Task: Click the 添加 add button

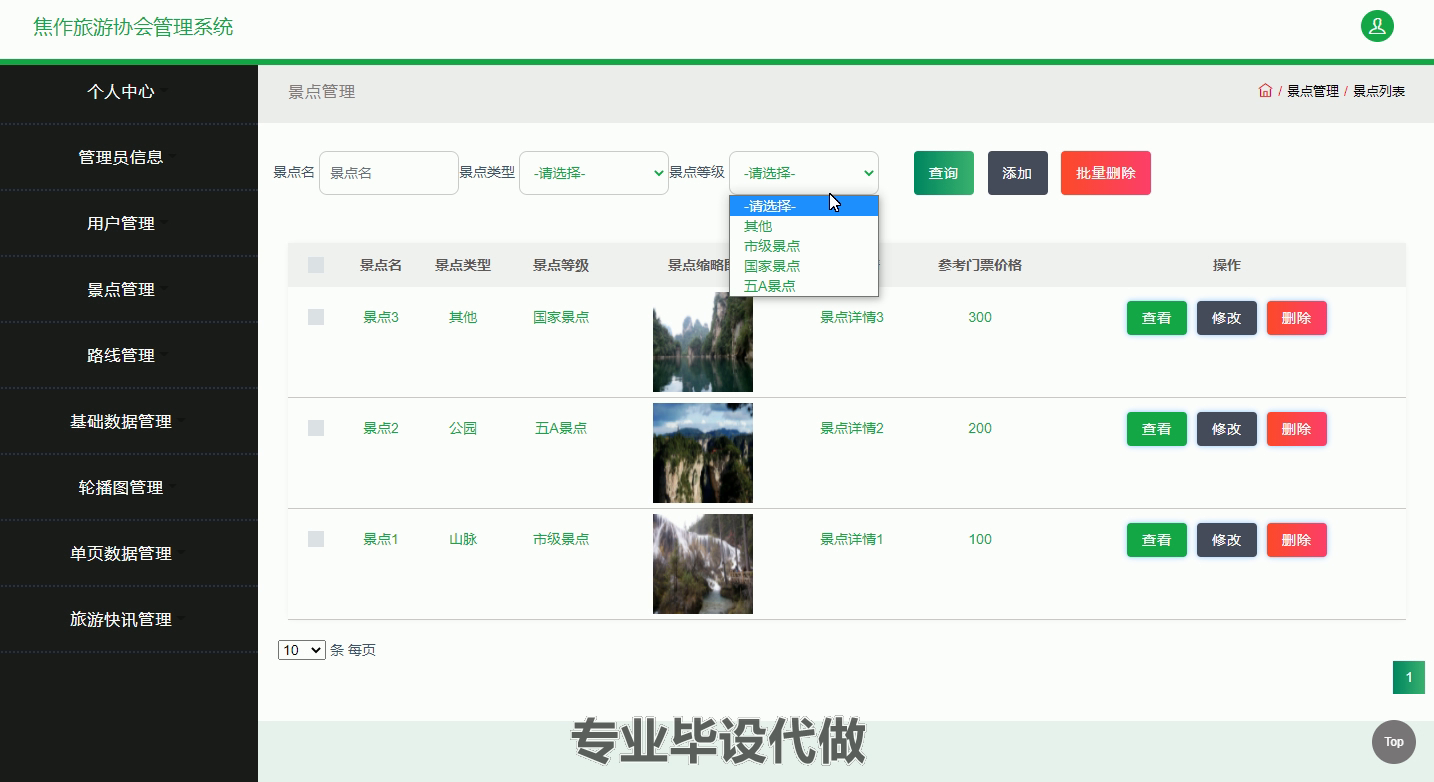Action: [1017, 173]
